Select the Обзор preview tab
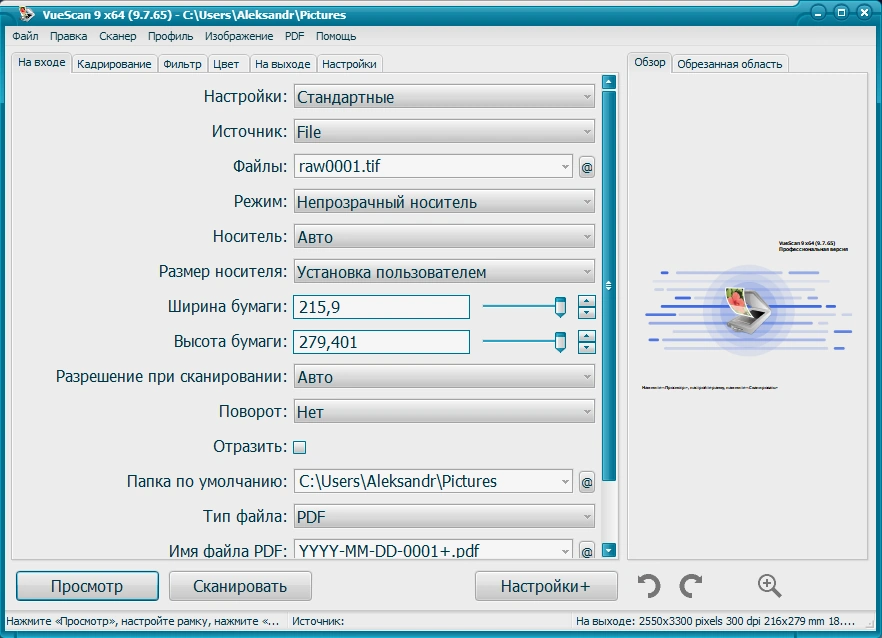Viewport: 882px width, 638px height. [650, 62]
